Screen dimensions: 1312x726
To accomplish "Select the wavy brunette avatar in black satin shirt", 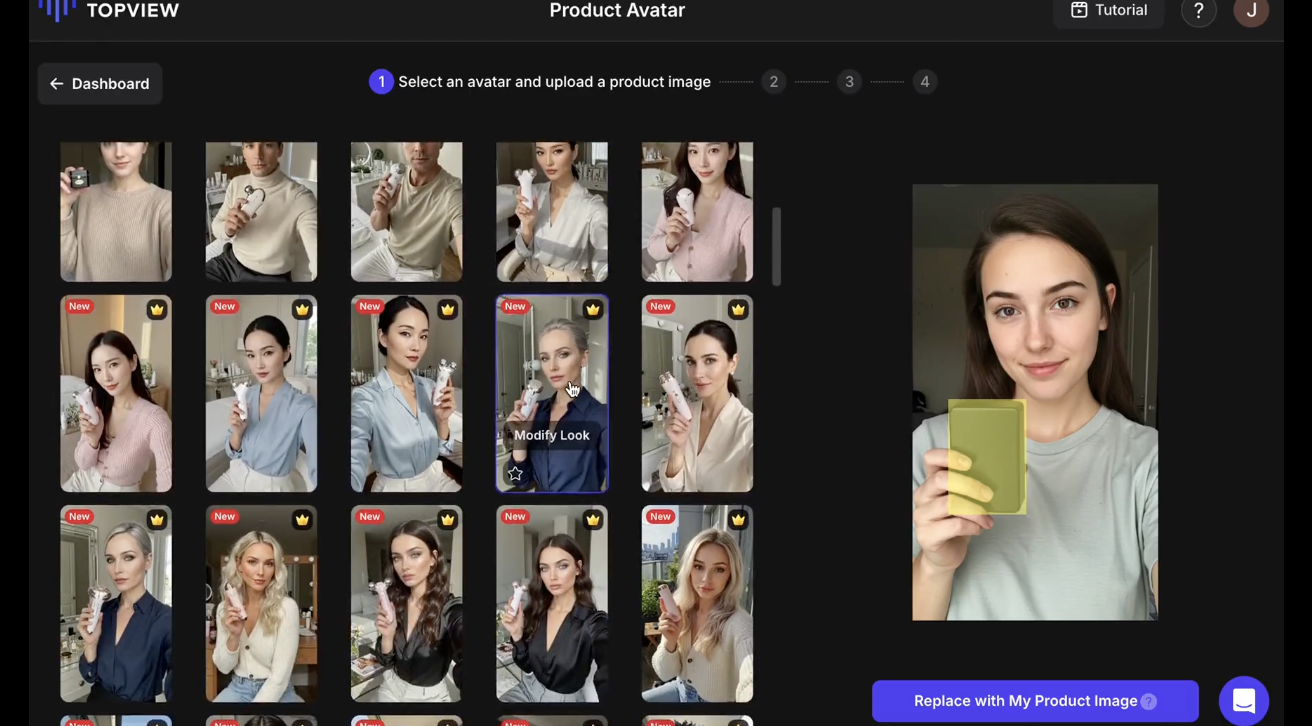I will pyautogui.click(x=407, y=604).
